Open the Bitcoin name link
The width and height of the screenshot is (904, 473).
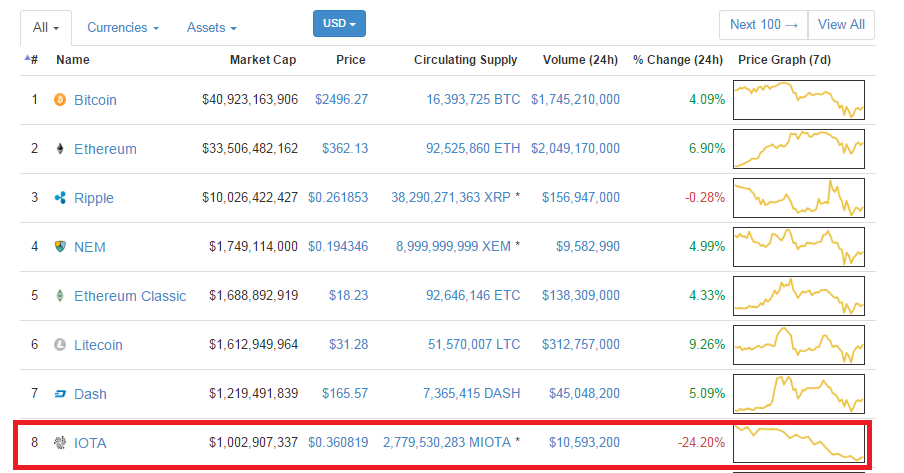(95, 100)
